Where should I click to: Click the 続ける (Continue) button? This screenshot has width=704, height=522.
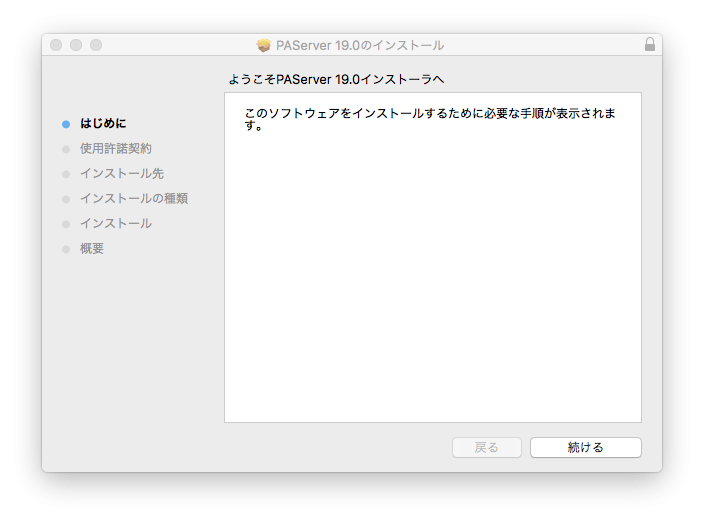pyautogui.click(x=585, y=447)
